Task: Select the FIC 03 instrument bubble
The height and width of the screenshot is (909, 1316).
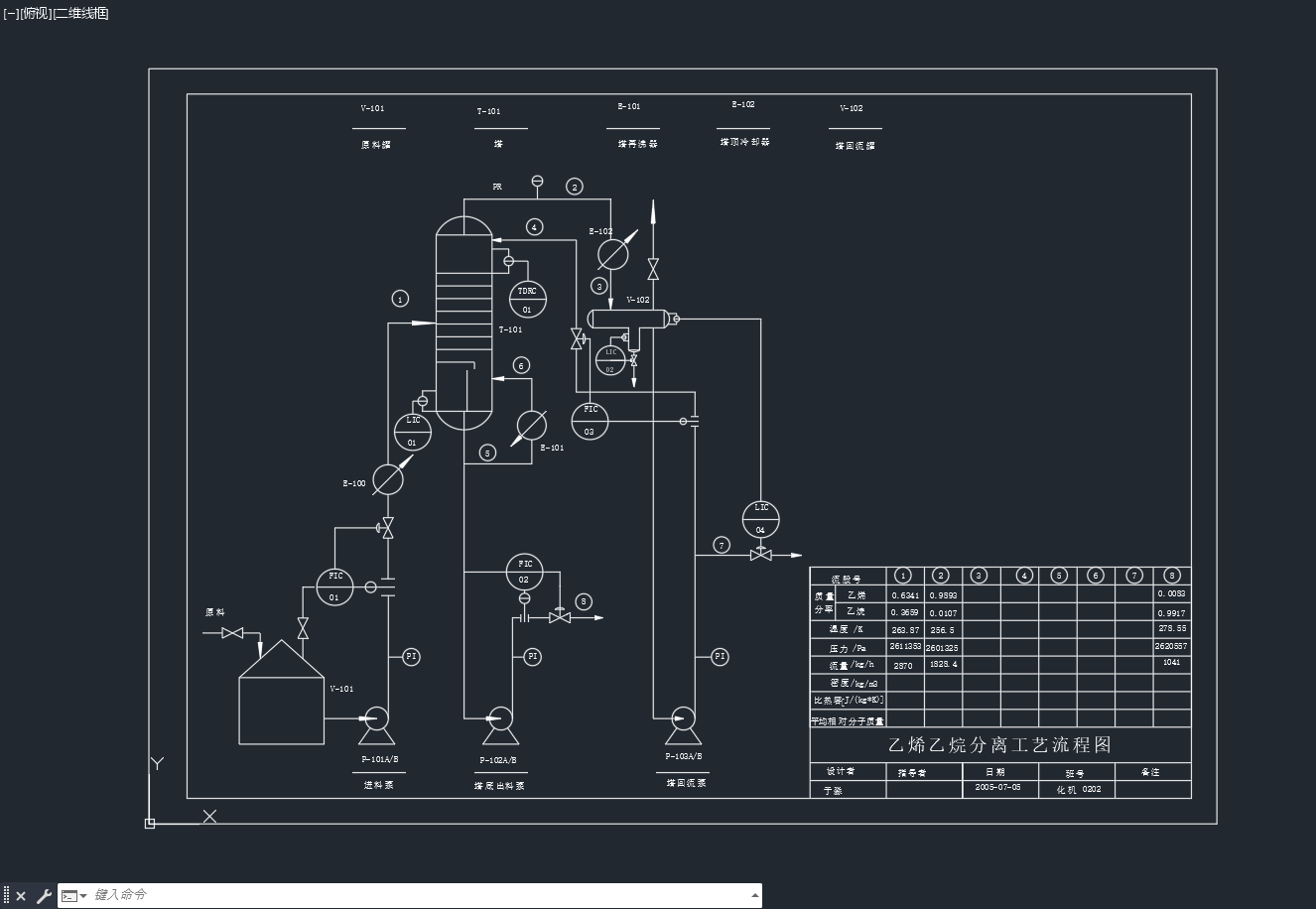Action: (590, 421)
